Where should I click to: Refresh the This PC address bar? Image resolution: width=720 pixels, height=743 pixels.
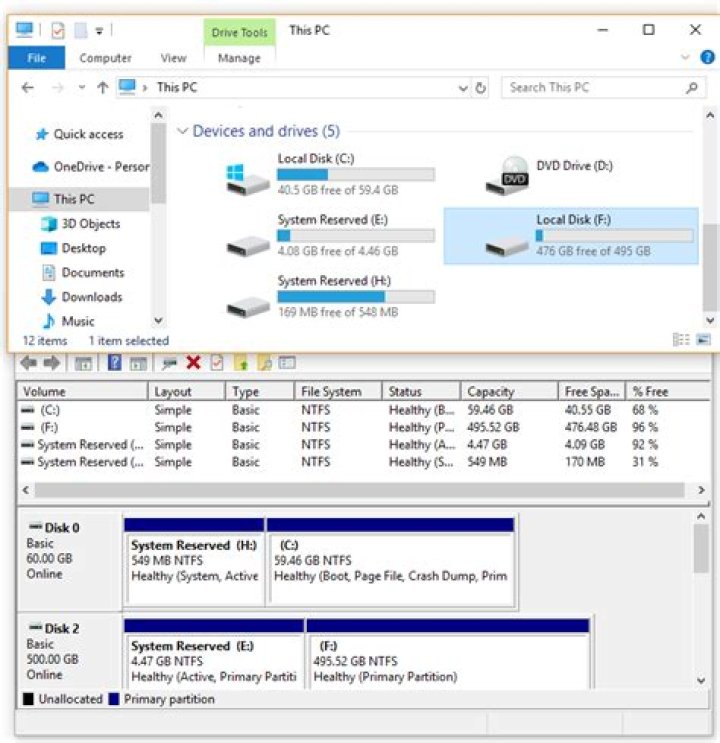pos(481,88)
